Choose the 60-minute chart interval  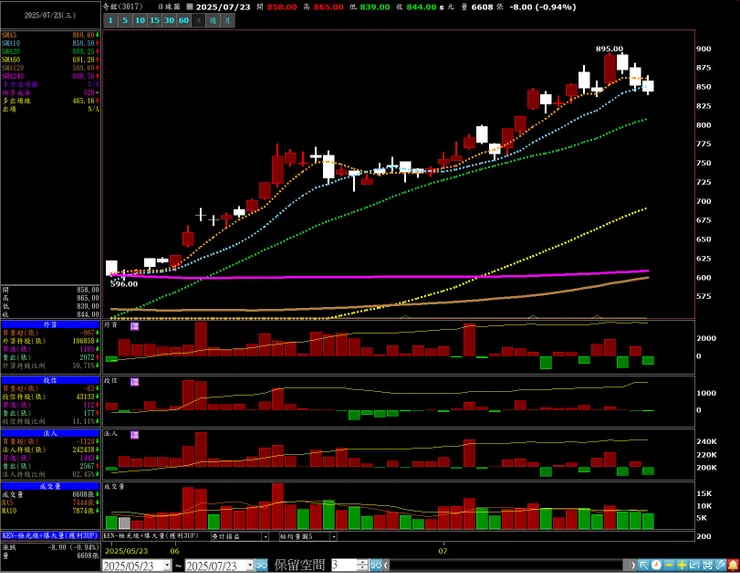click(x=184, y=21)
